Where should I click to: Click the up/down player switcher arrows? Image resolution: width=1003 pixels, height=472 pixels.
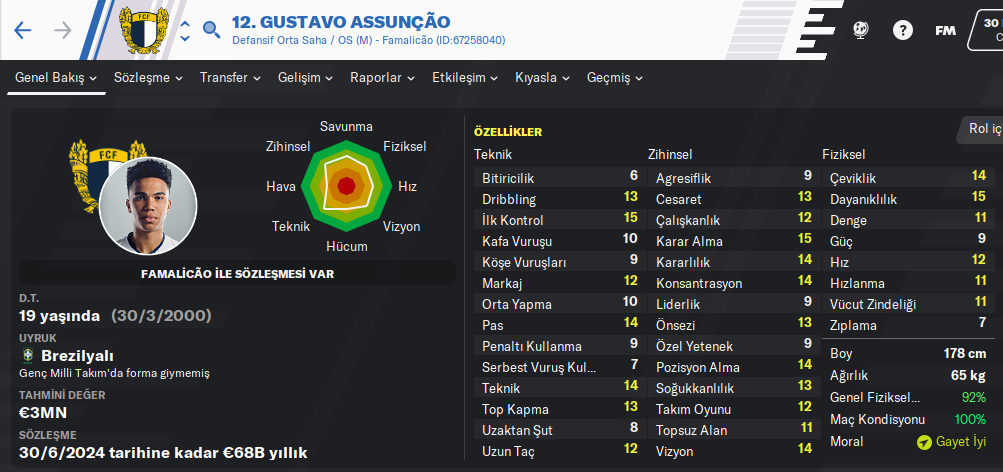(x=185, y=29)
